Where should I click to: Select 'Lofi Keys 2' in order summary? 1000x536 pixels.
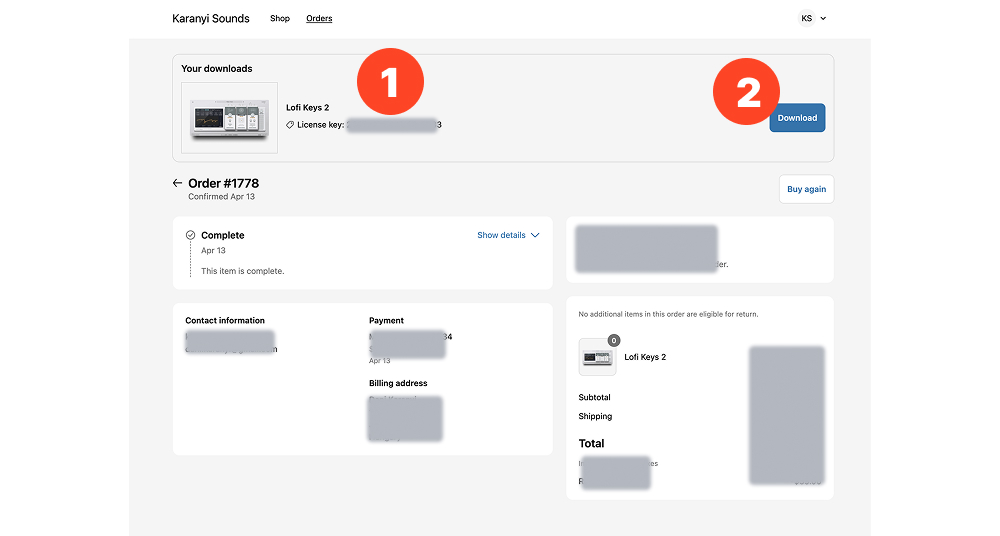point(645,357)
